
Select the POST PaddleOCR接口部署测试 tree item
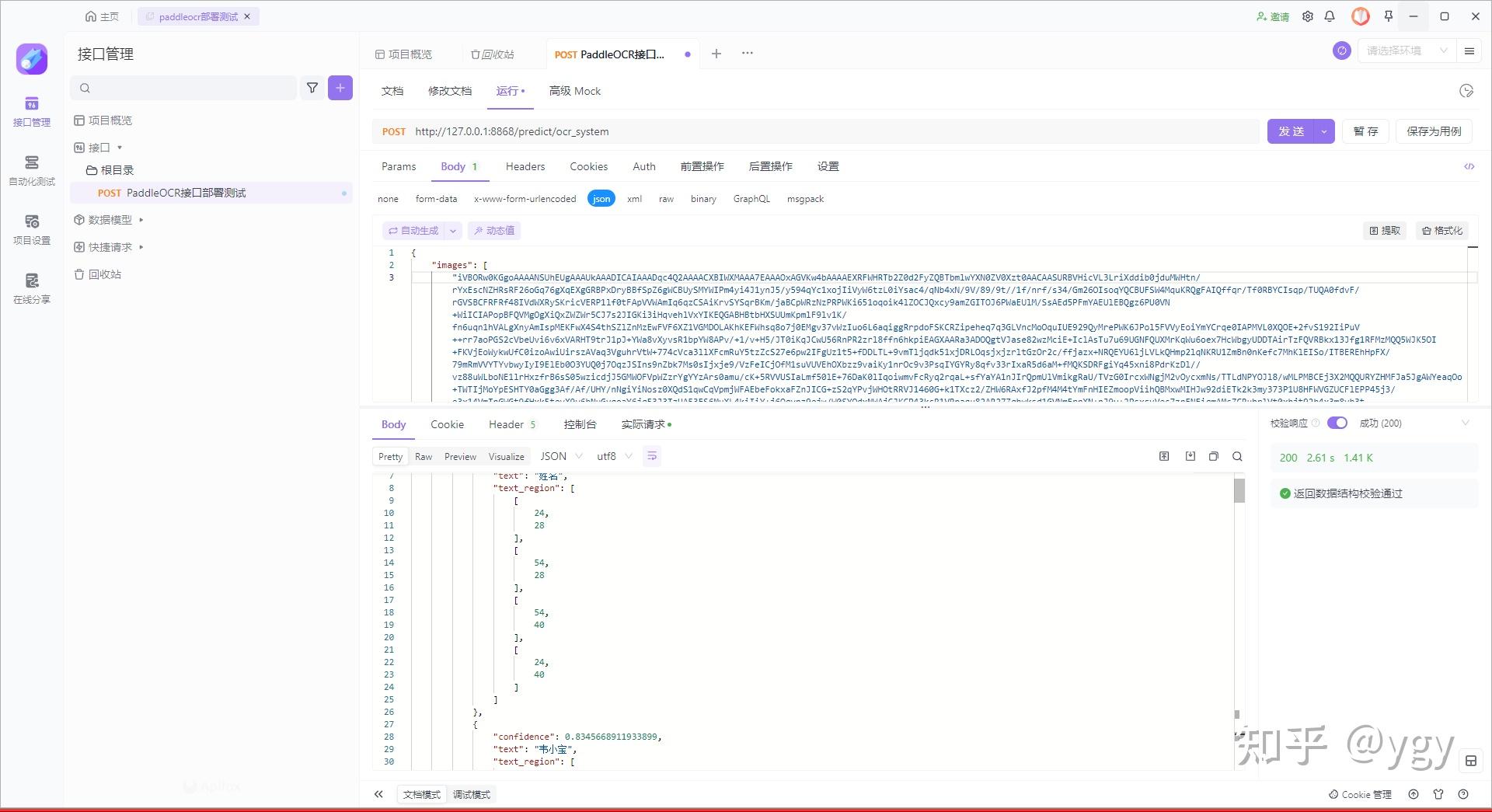click(211, 193)
